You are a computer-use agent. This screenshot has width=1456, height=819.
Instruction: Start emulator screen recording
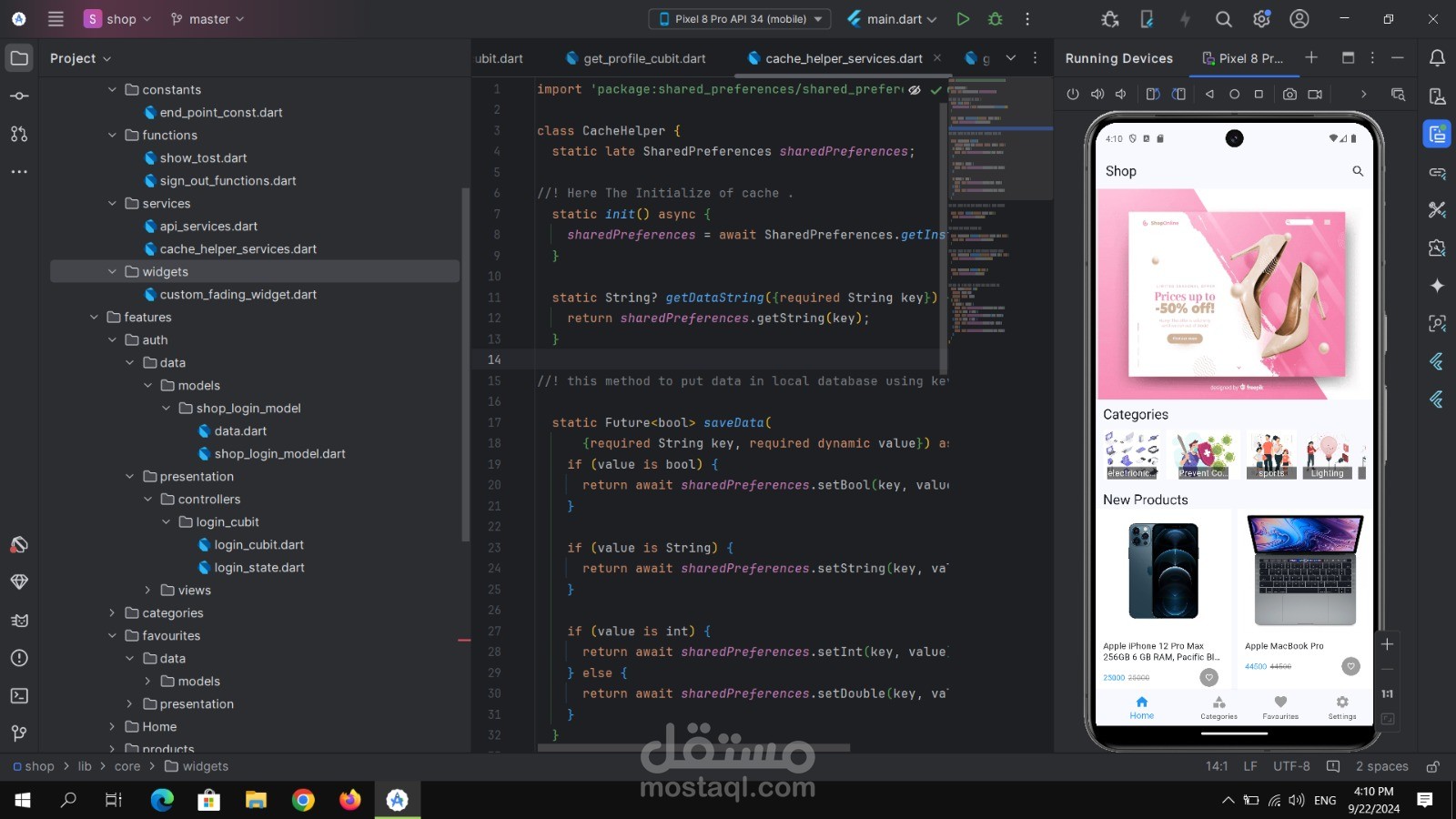[1315, 94]
